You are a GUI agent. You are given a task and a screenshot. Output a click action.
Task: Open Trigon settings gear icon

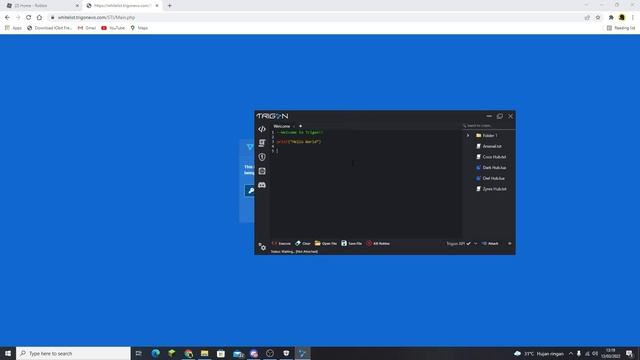pyautogui.click(x=262, y=247)
